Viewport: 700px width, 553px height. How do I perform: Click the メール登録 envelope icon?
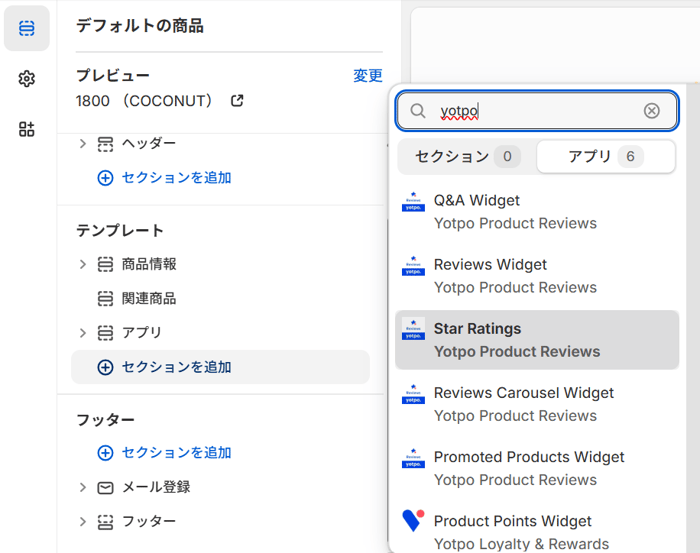click(105, 487)
